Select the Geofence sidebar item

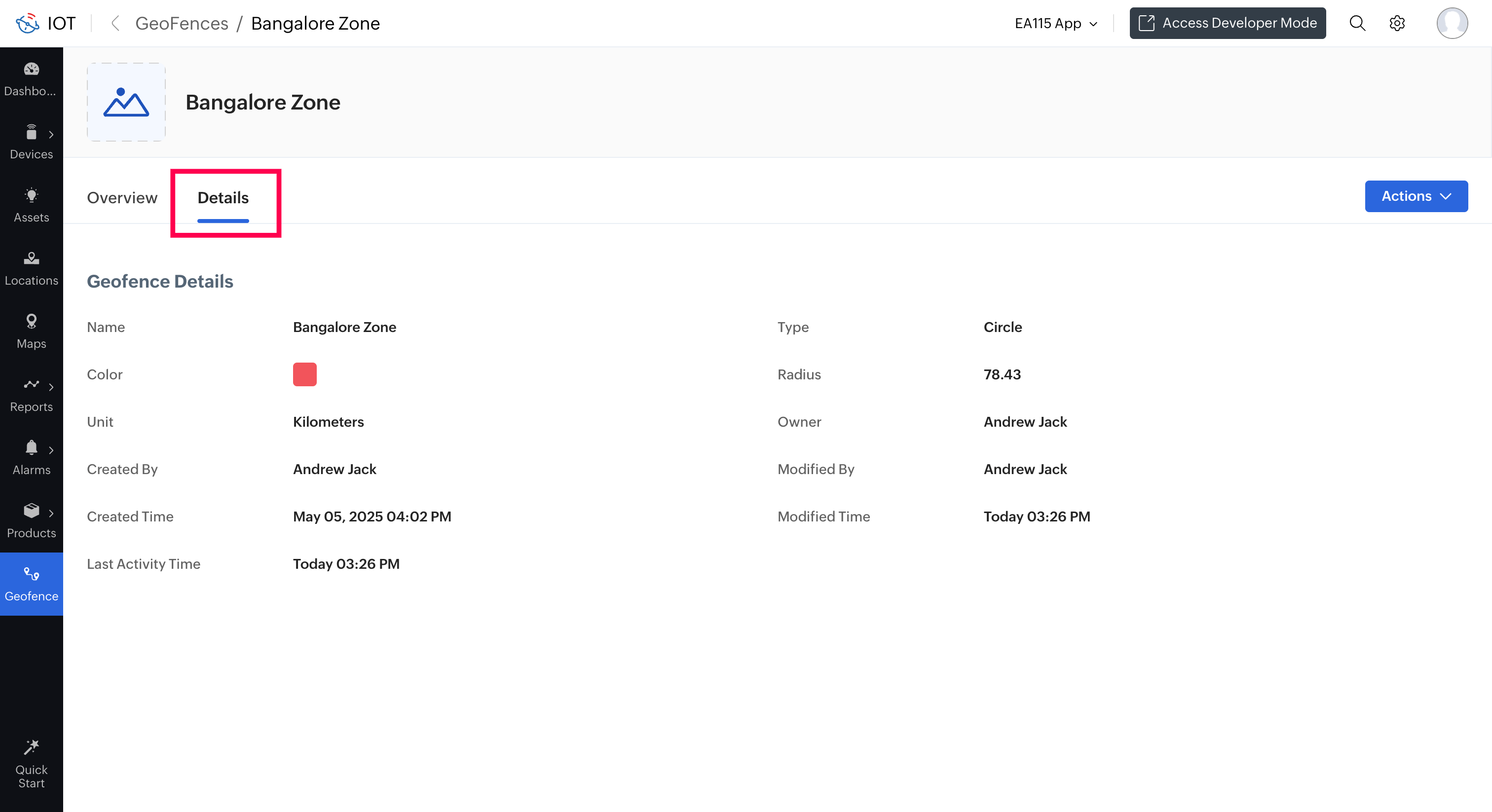coord(31,584)
